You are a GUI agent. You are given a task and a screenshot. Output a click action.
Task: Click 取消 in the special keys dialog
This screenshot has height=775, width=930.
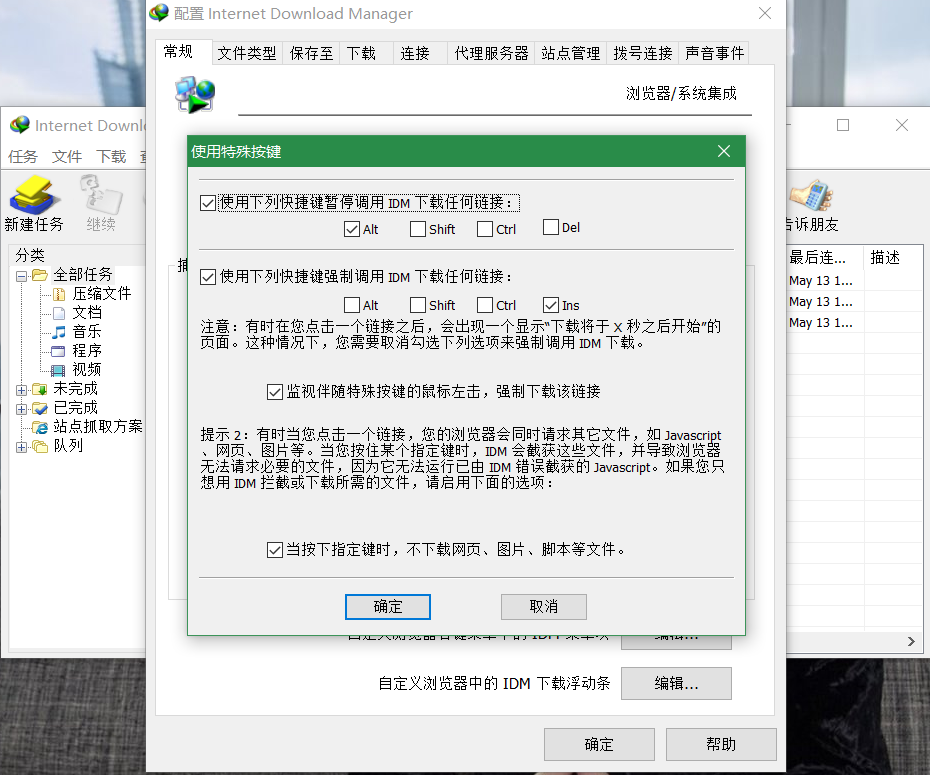tap(544, 607)
